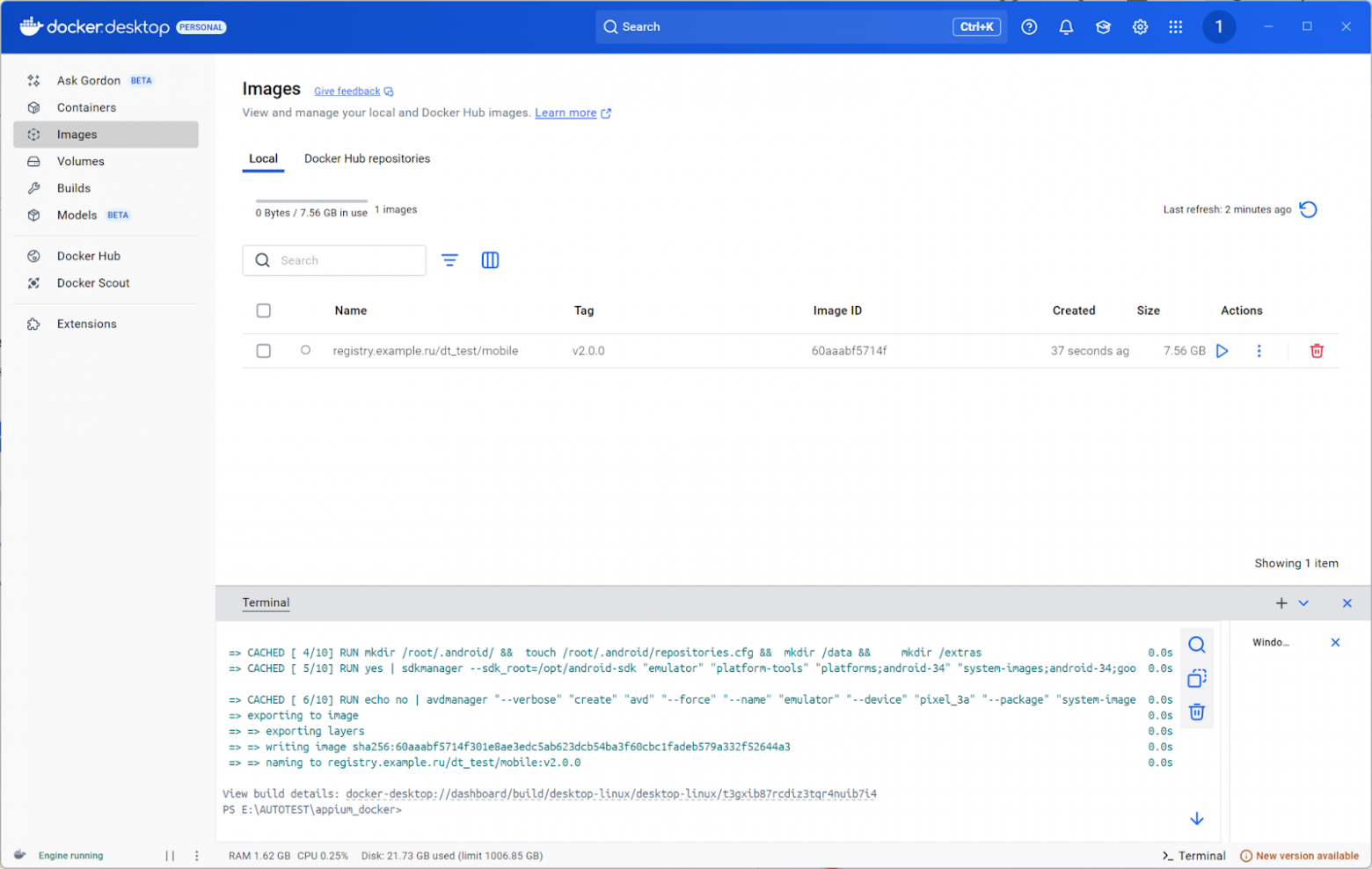Screen dimensions: 1372x869
Task: Click the Engine running whale icon
Action: click(20, 855)
